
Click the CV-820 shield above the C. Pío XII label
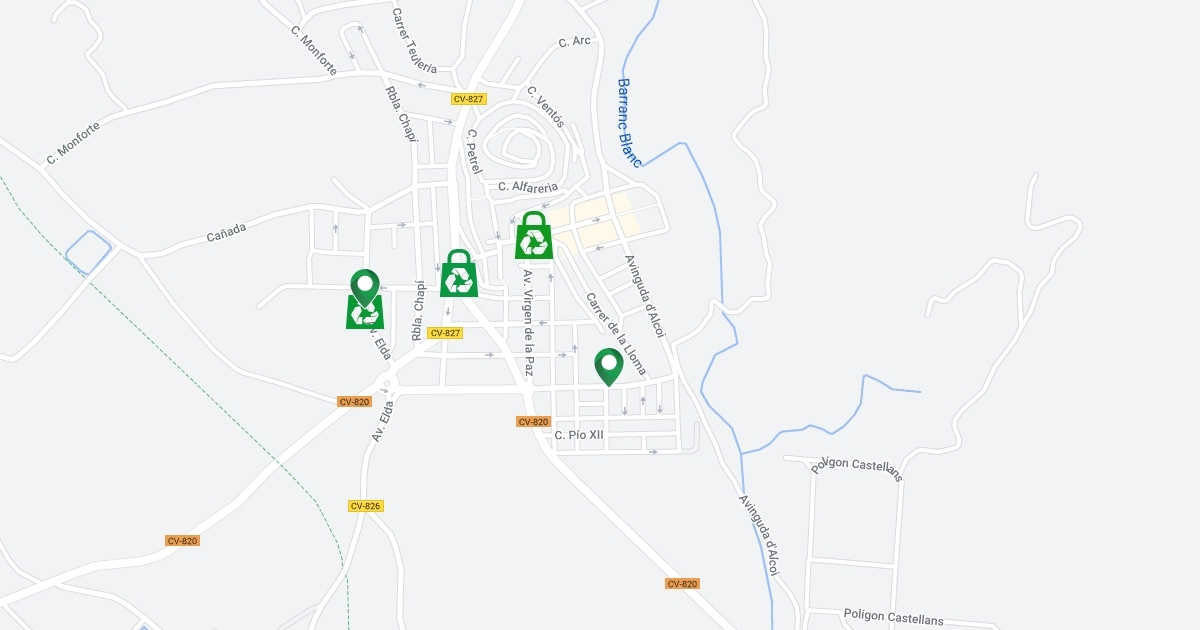coord(534,422)
